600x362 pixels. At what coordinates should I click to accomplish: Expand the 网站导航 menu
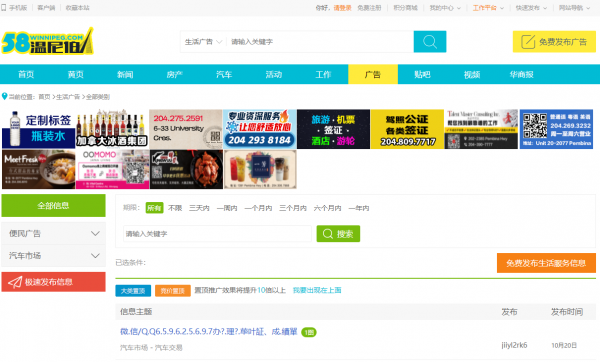pos(574,8)
